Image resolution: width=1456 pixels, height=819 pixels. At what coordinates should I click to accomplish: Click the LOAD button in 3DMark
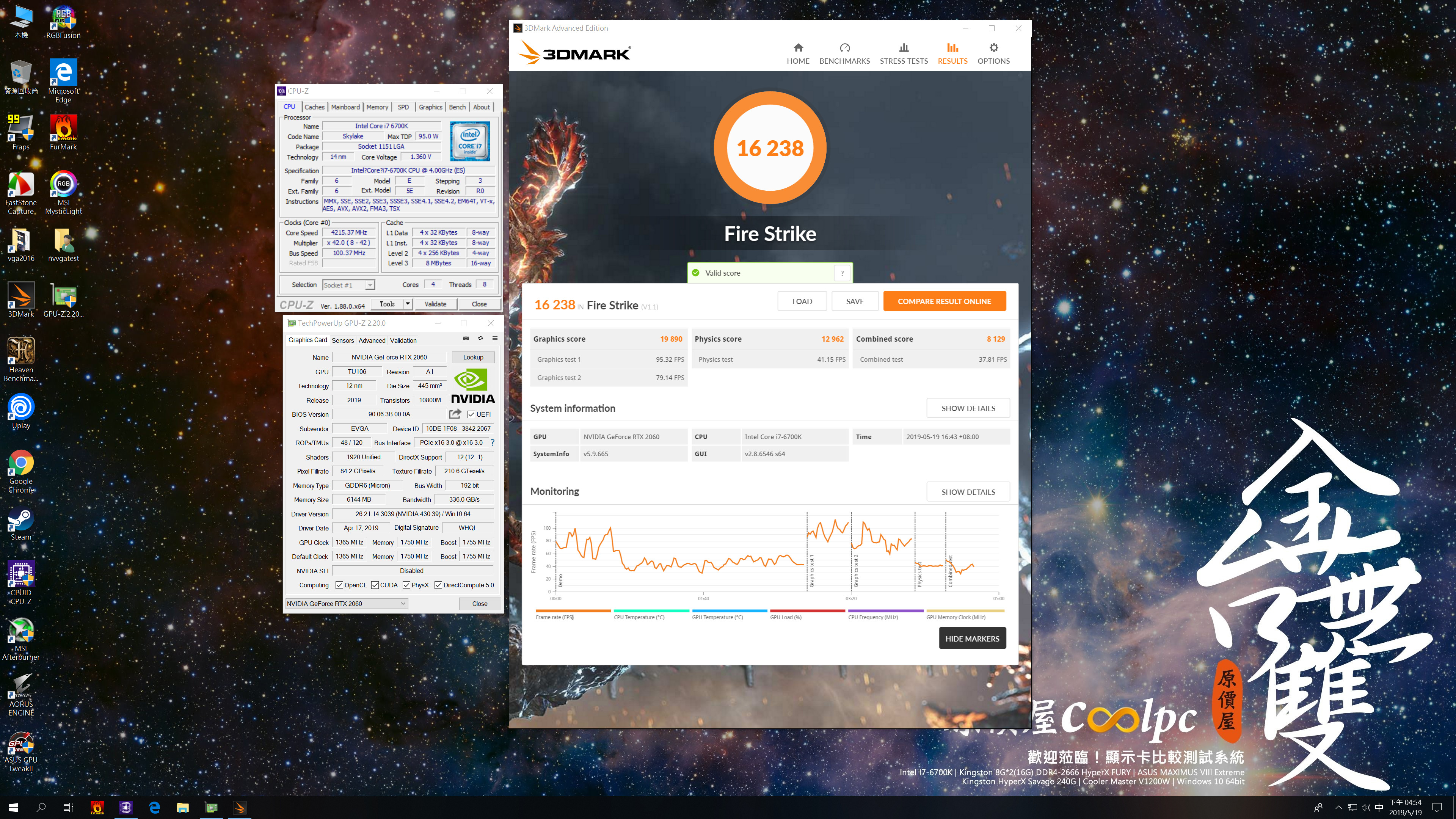(x=802, y=301)
